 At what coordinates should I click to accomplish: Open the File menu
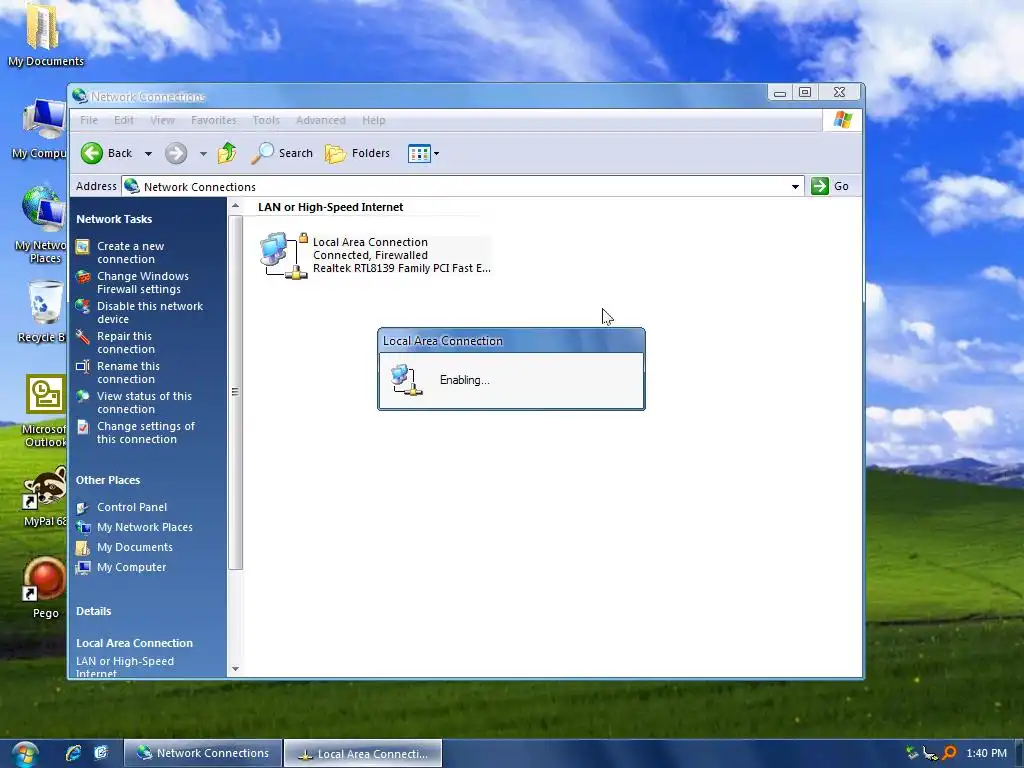[89, 120]
